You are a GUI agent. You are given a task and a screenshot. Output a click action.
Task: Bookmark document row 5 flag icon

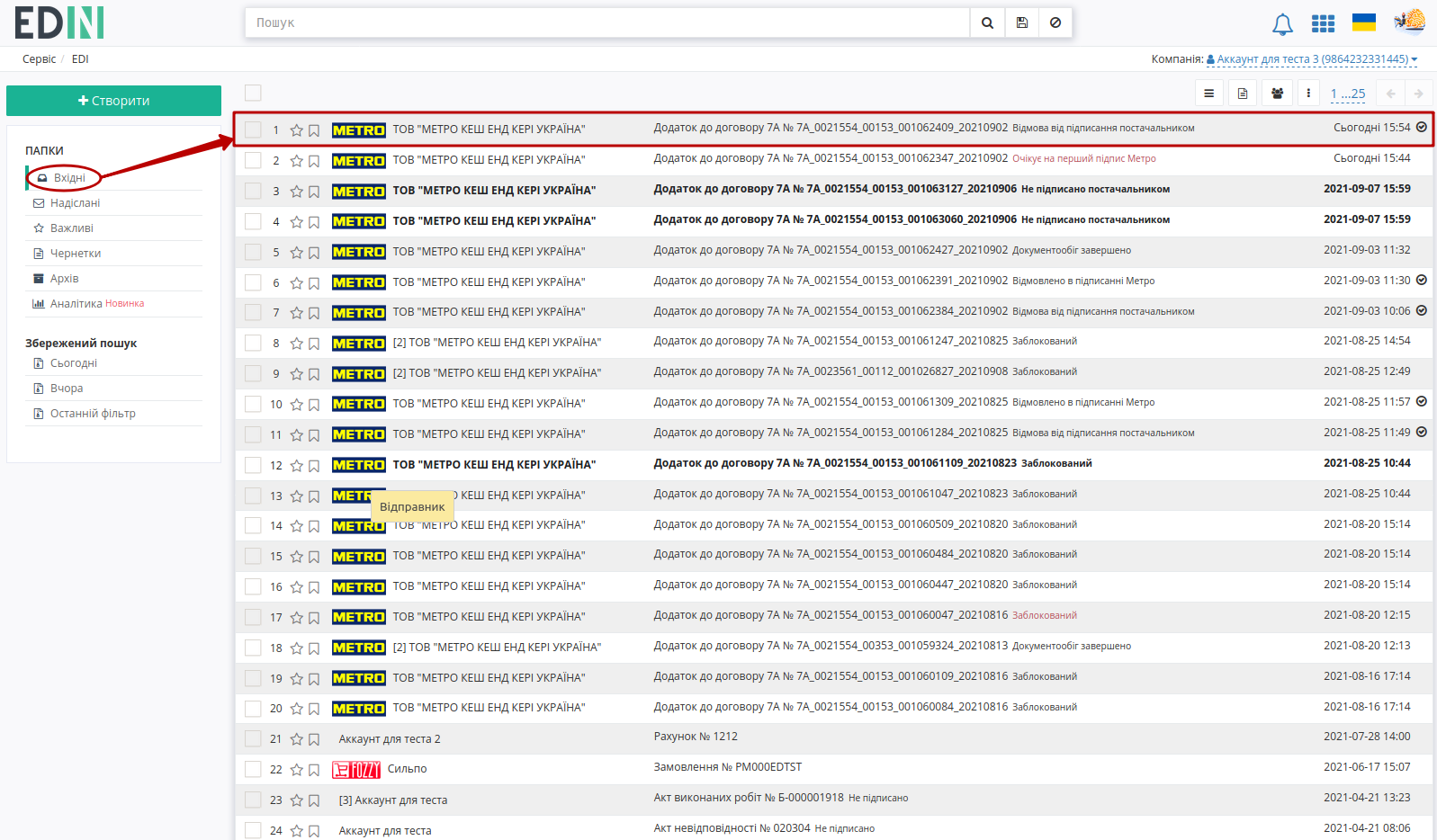click(x=314, y=253)
